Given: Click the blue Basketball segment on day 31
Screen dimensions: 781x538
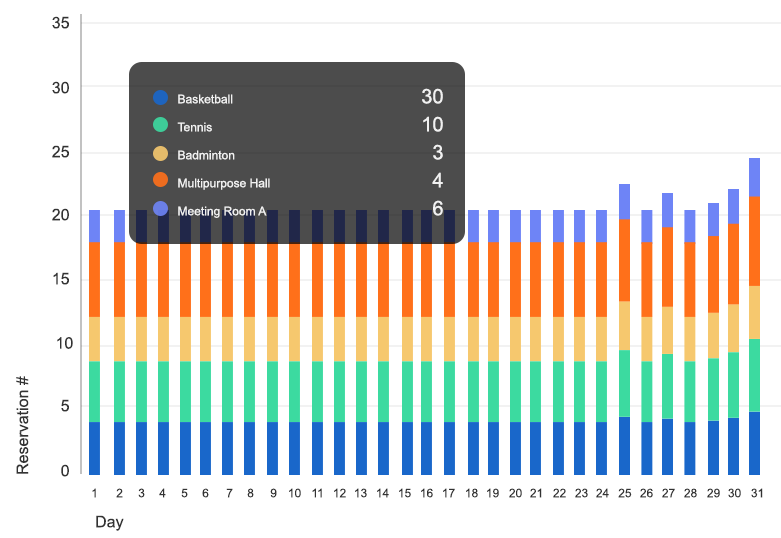Looking at the screenshot, I should click(754, 443).
